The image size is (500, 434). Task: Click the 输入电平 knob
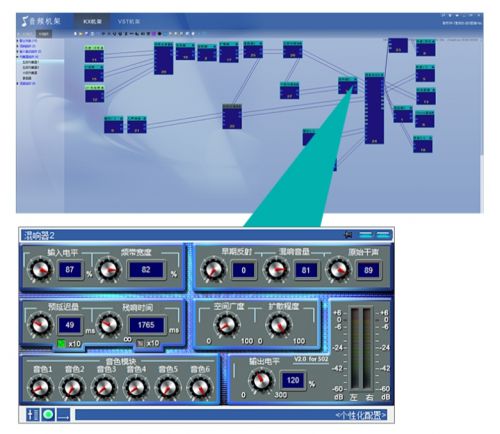click(x=40, y=270)
